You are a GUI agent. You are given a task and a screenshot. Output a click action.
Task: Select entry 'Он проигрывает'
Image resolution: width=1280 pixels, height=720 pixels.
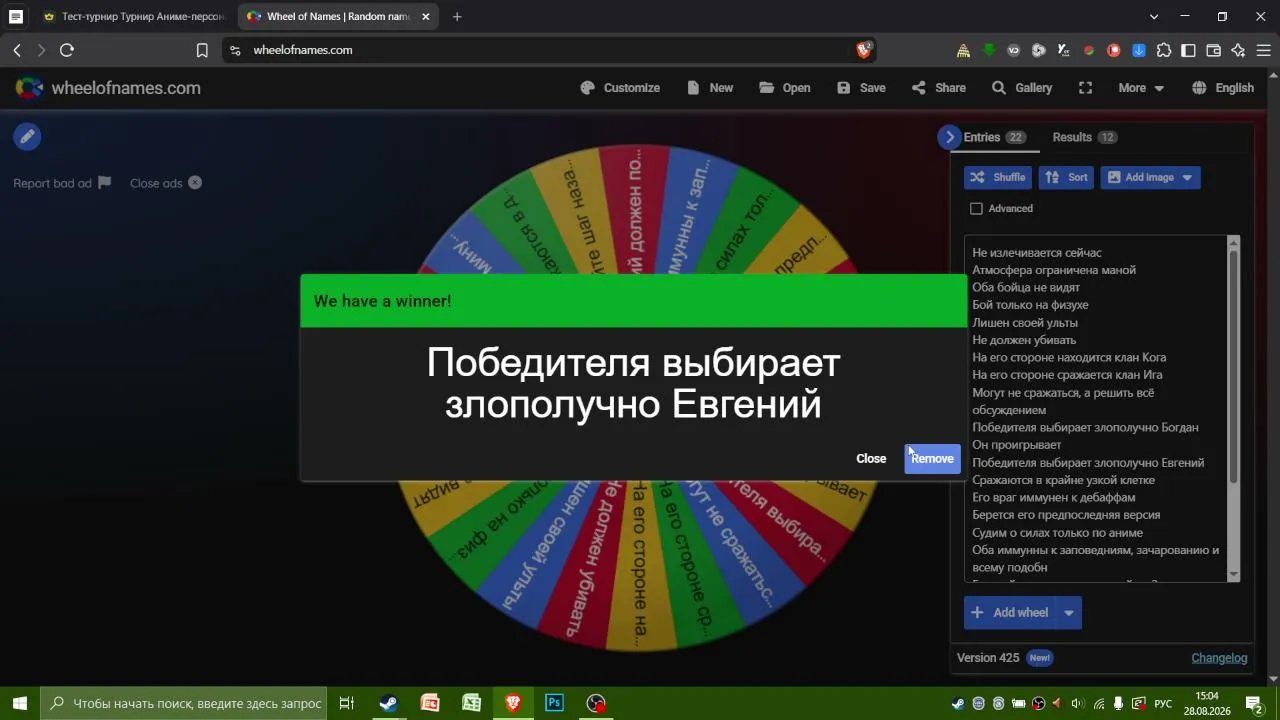tap(1016, 445)
